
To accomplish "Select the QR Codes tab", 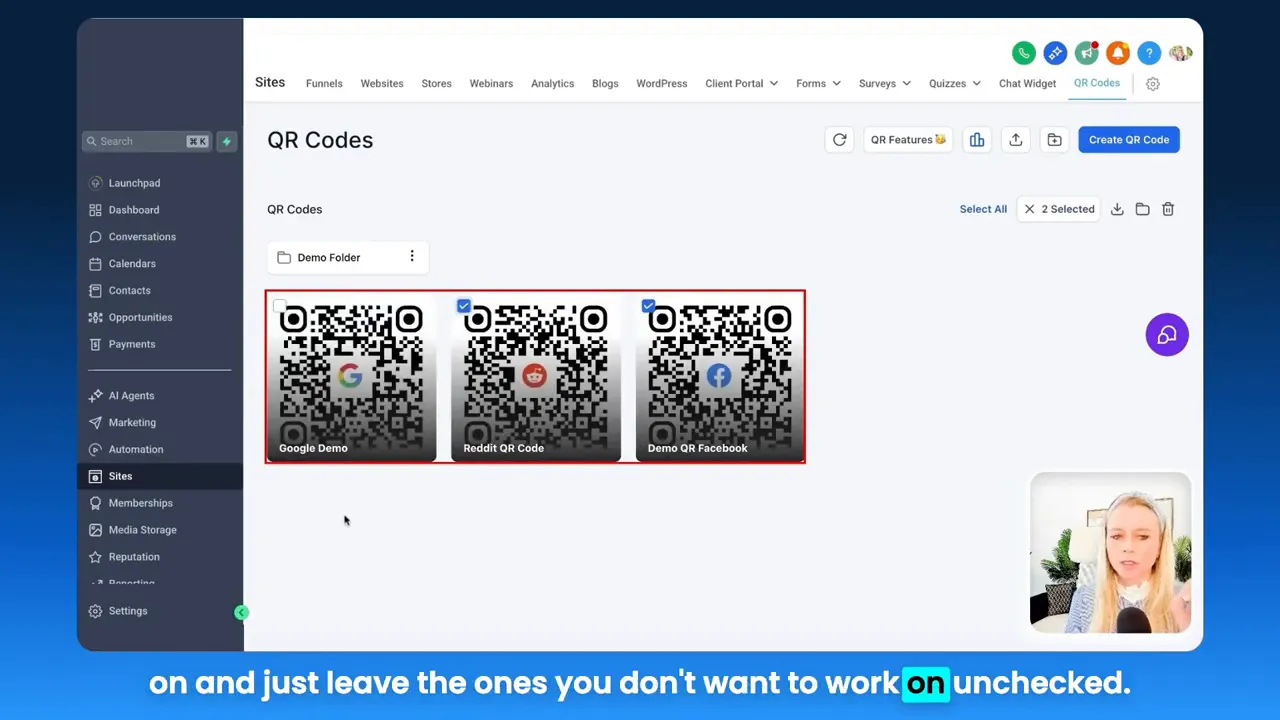I will pyautogui.click(x=1097, y=83).
